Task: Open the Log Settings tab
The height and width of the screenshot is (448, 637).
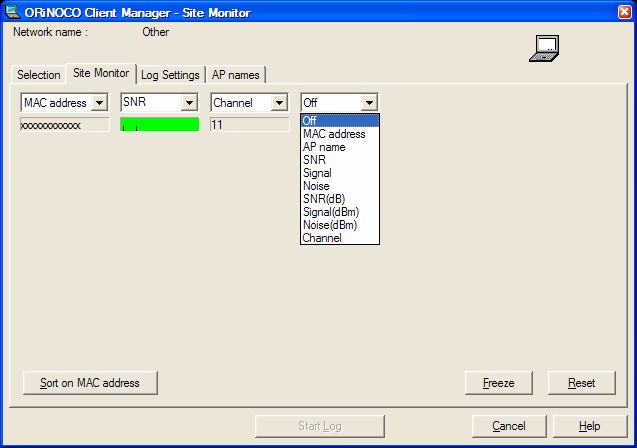Action: tap(171, 75)
